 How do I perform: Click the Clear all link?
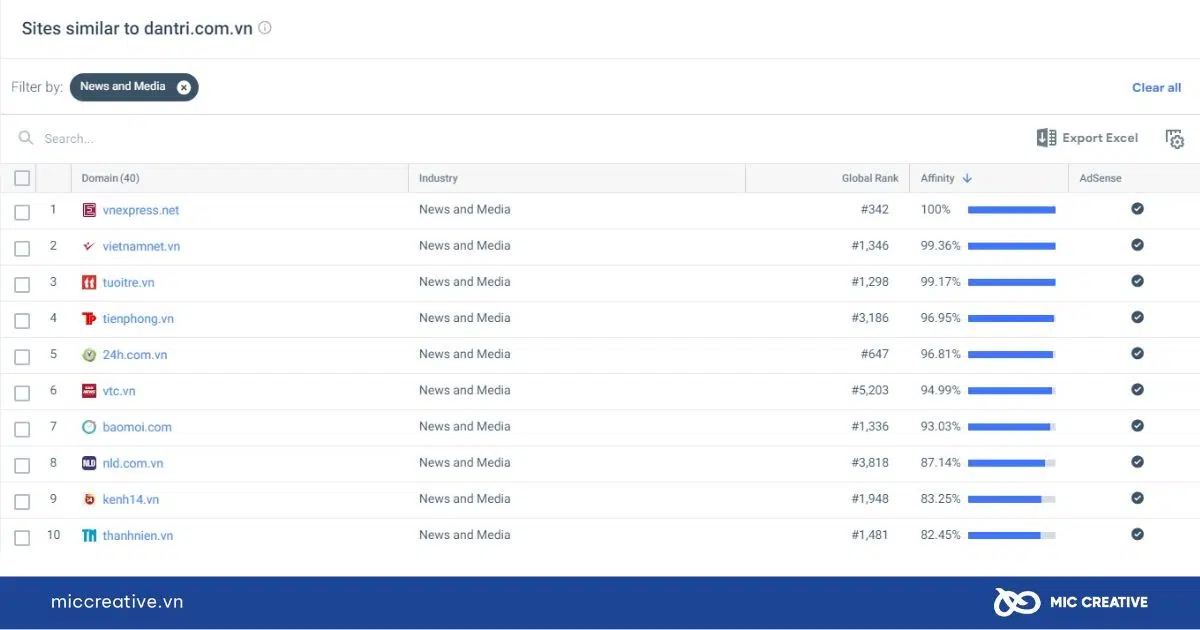tap(1156, 88)
